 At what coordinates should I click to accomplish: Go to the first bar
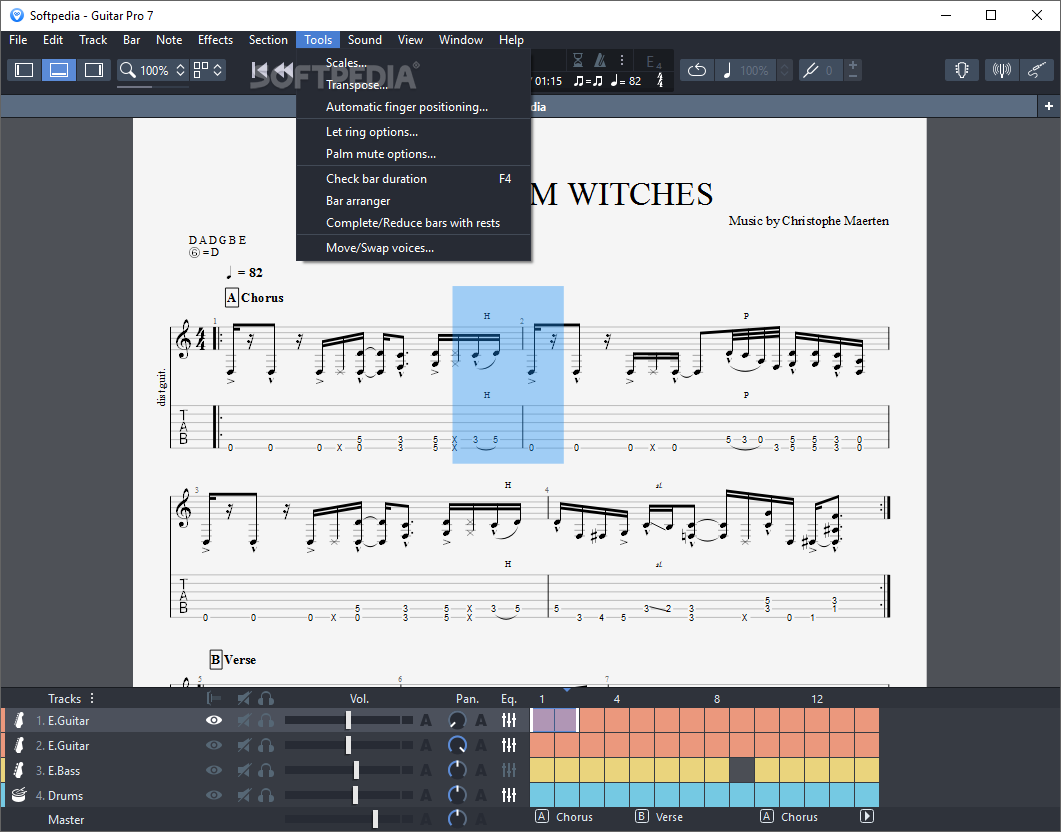pyautogui.click(x=258, y=70)
